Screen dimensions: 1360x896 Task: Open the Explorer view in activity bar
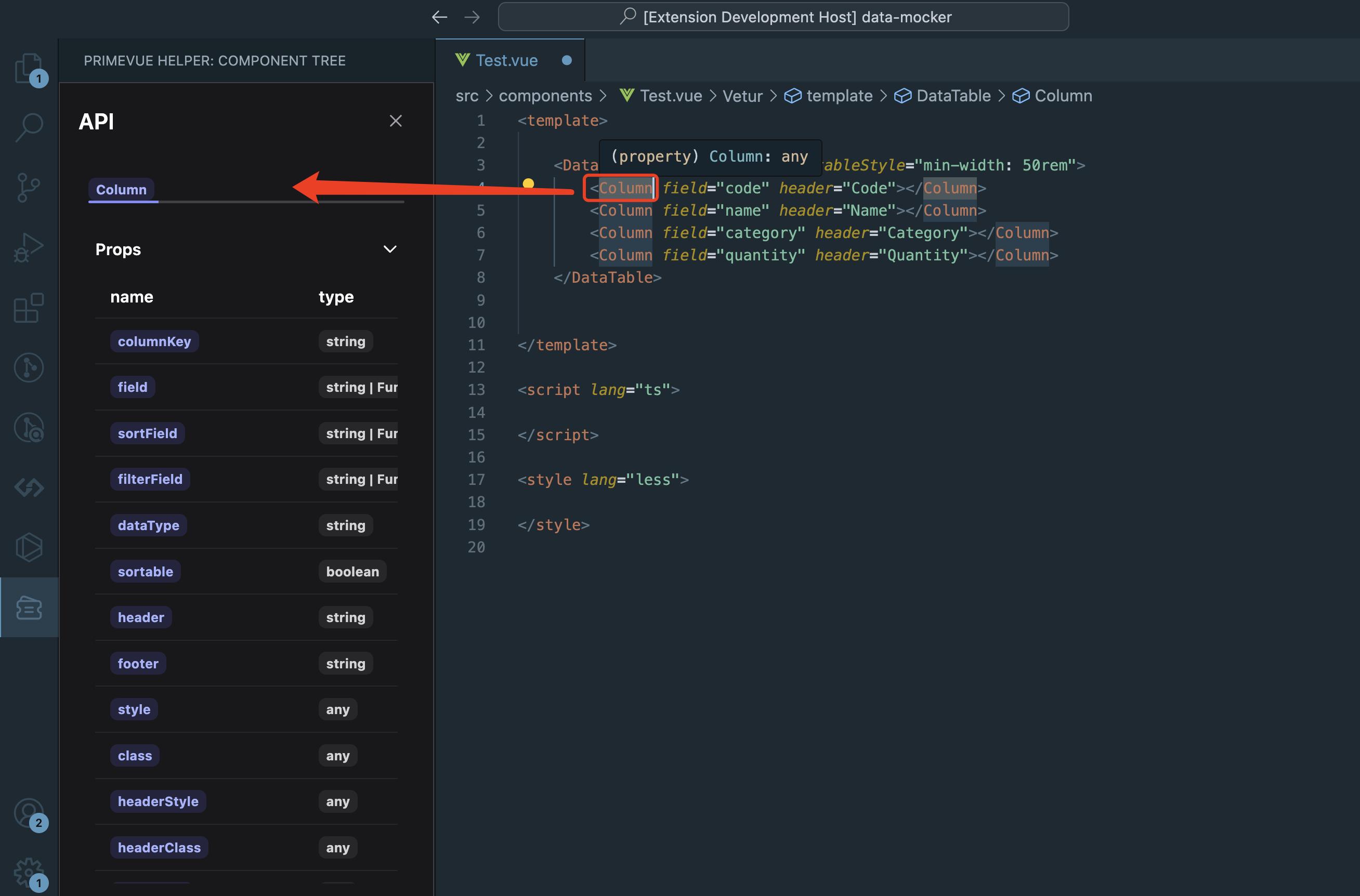(x=29, y=68)
